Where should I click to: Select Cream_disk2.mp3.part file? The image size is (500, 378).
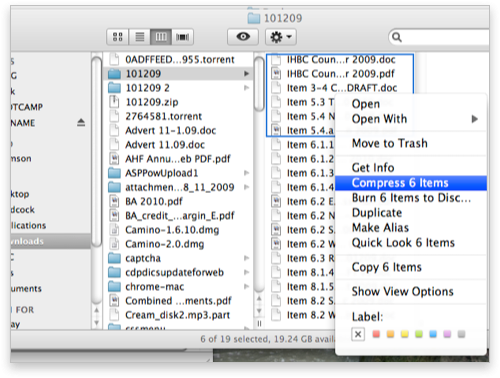click(x=177, y=315)
